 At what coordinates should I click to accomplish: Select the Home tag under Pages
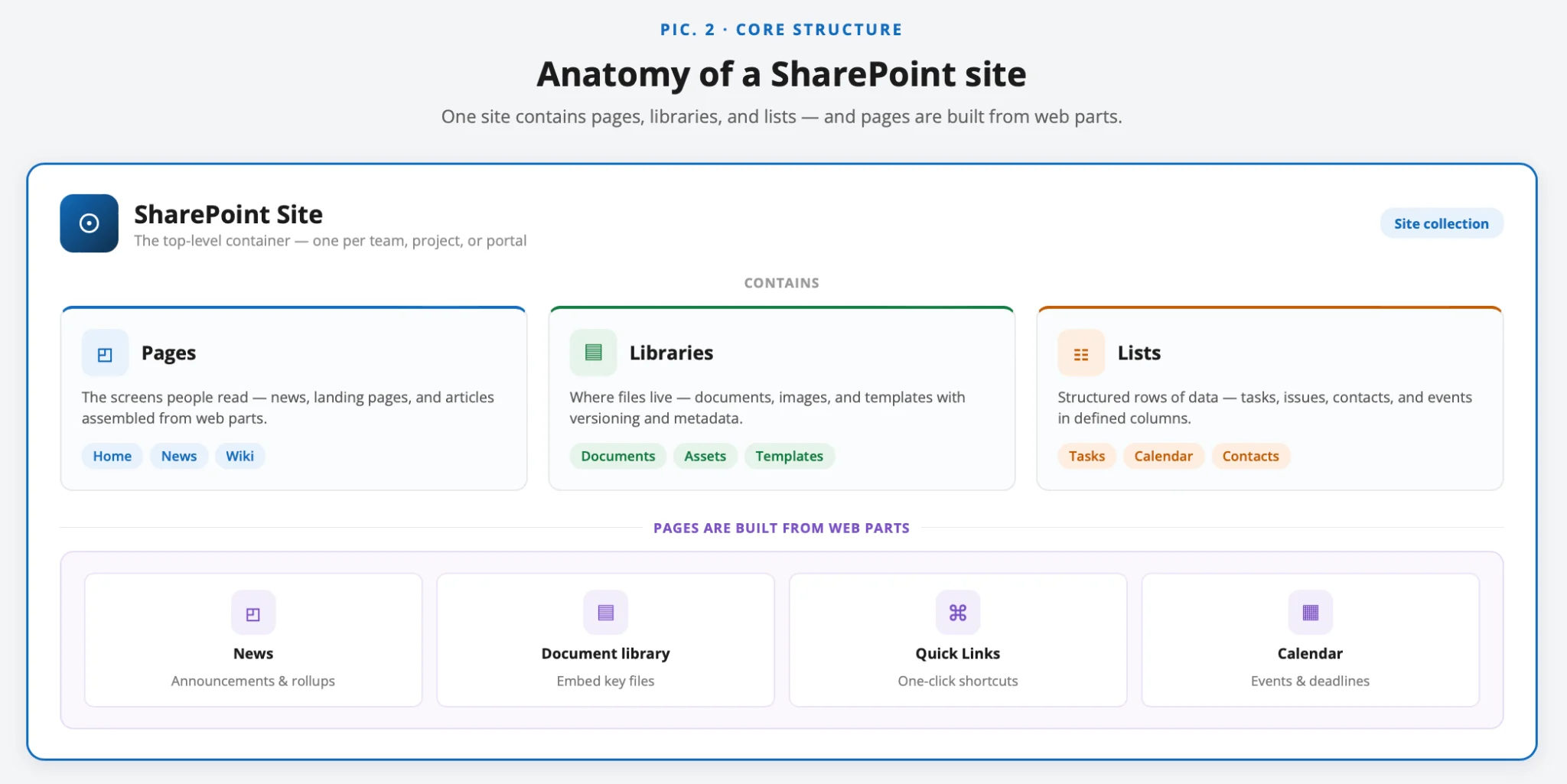(x=112, y=456)
